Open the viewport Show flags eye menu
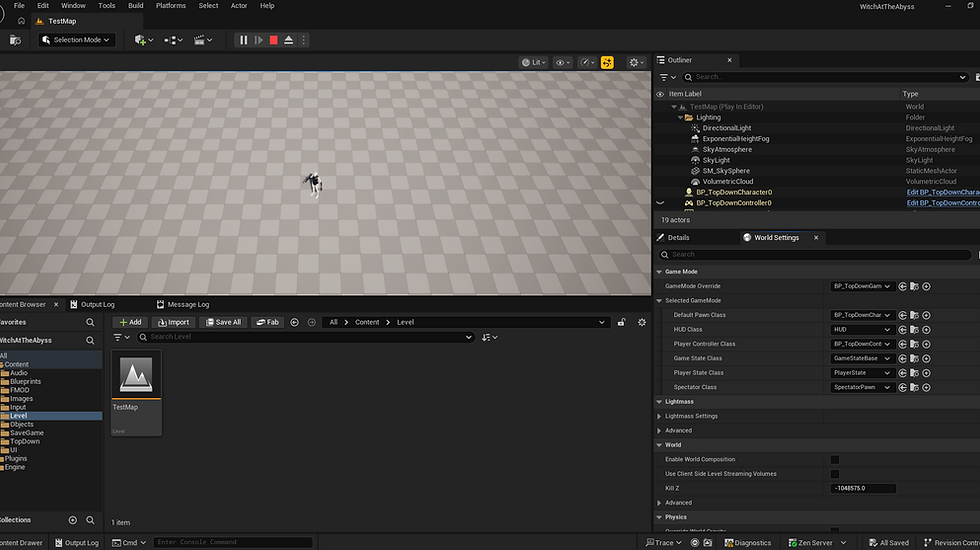This screenshot has height=550, width=980. [562, 62]
